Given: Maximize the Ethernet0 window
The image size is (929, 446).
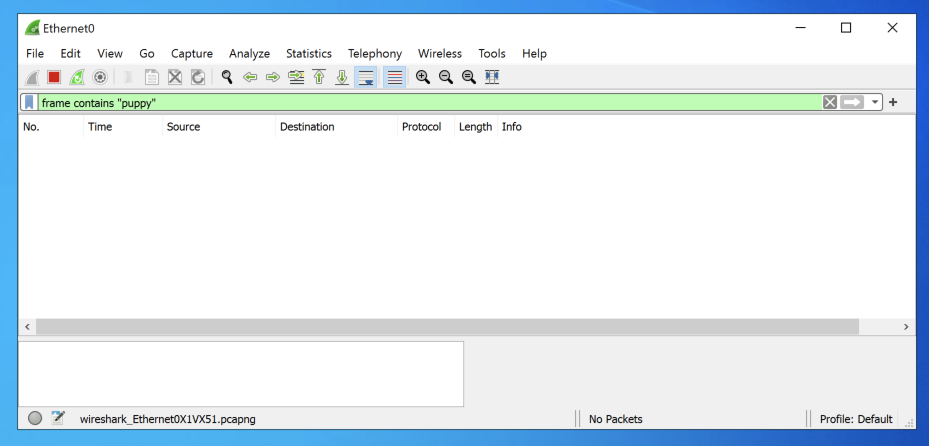Looking at the screenshot, I should point(846,28).
